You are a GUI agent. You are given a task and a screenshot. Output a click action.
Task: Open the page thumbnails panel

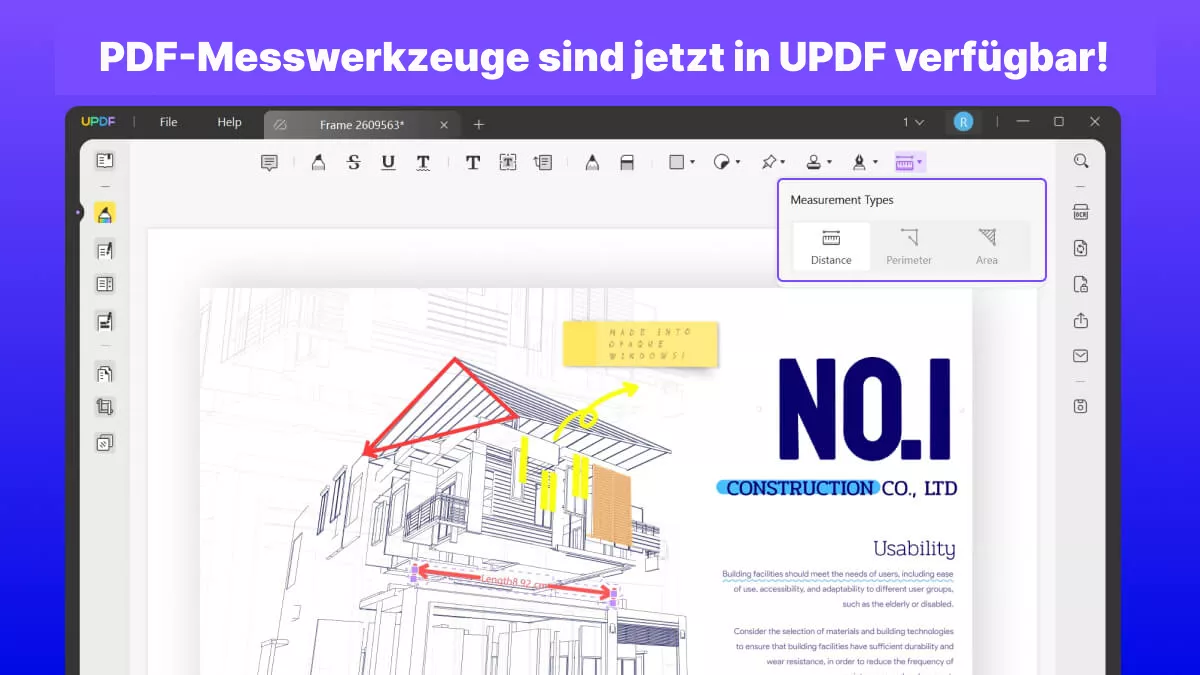pyautogui.click(x=104, y=160)
